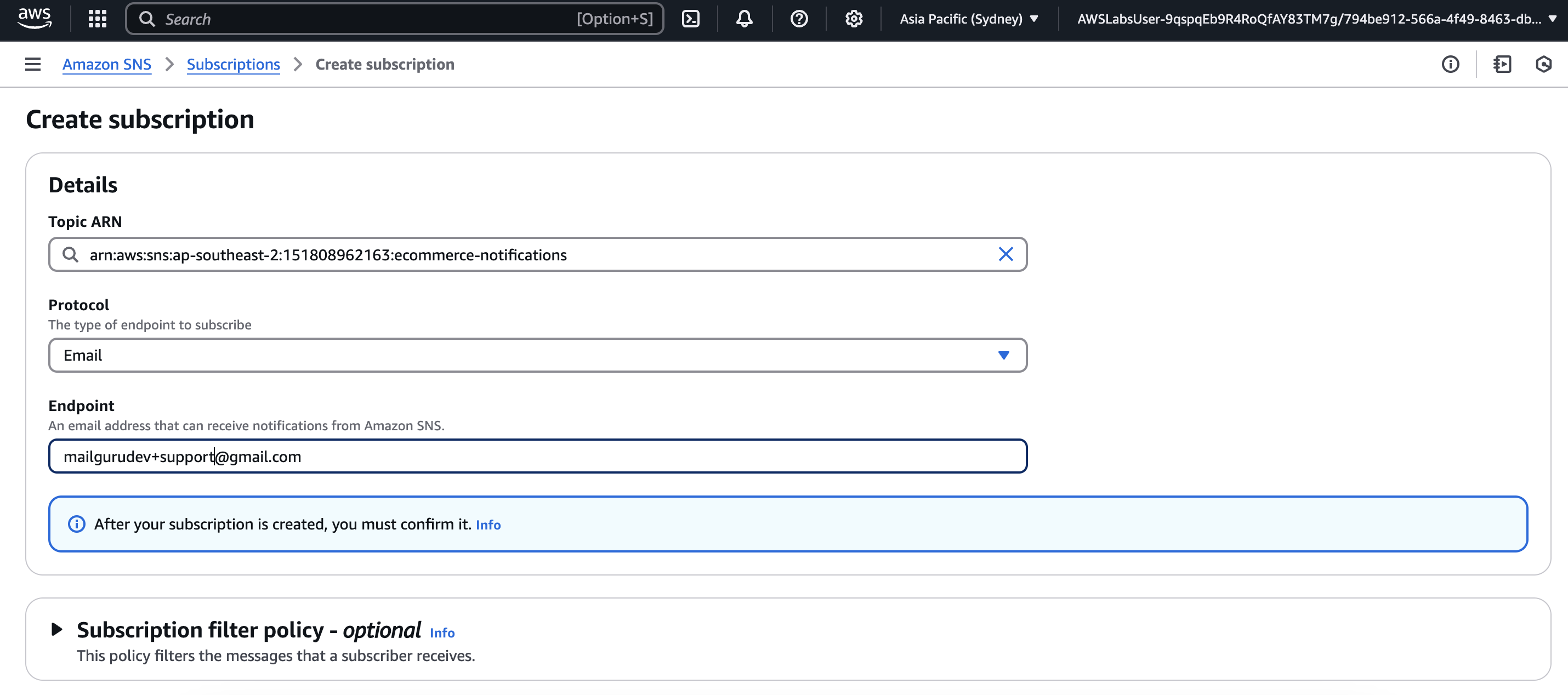Focus the top Search bar
The width and height of the screenshot is (1568, 695).
pos(394,19)
